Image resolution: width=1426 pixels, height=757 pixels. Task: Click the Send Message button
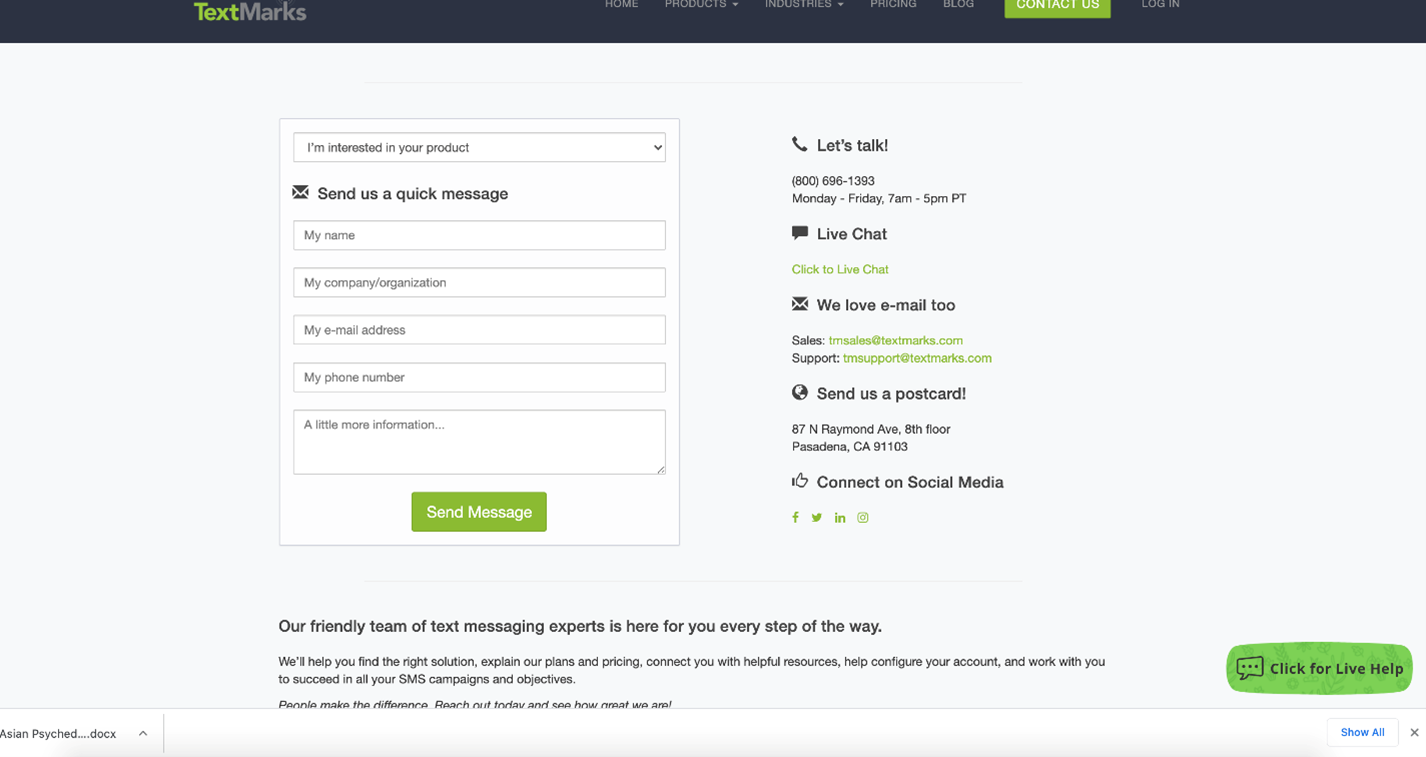coord(479,512)
